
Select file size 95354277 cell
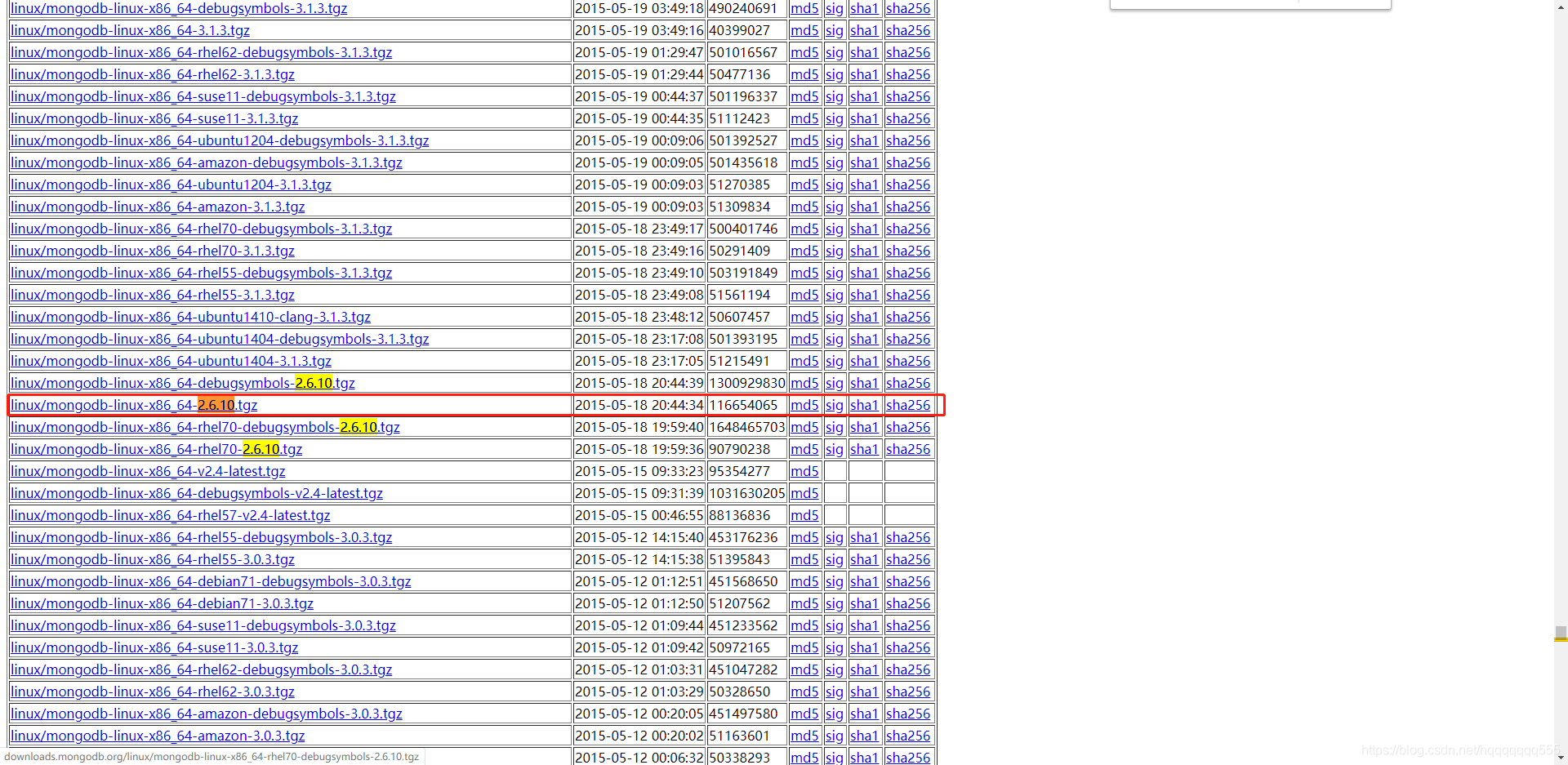click(746, 471)
